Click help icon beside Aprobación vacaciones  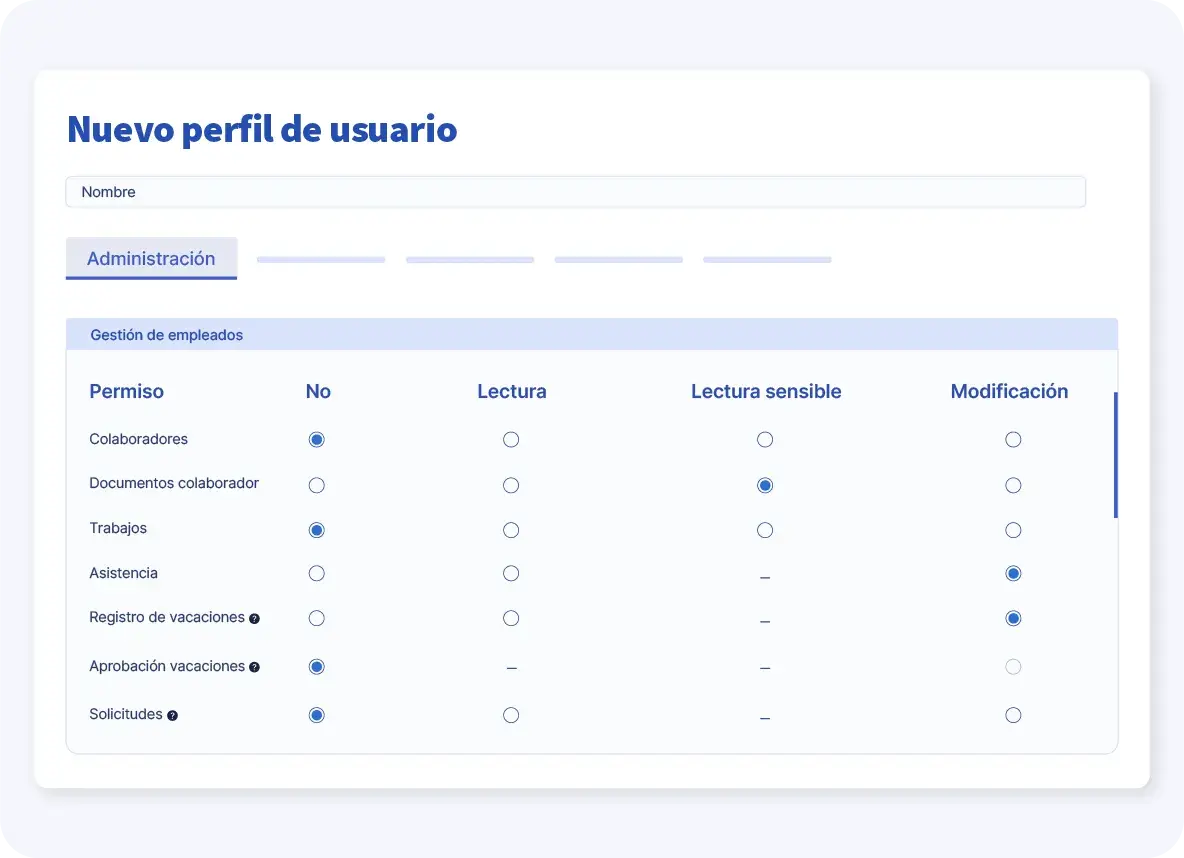[254, 667]
